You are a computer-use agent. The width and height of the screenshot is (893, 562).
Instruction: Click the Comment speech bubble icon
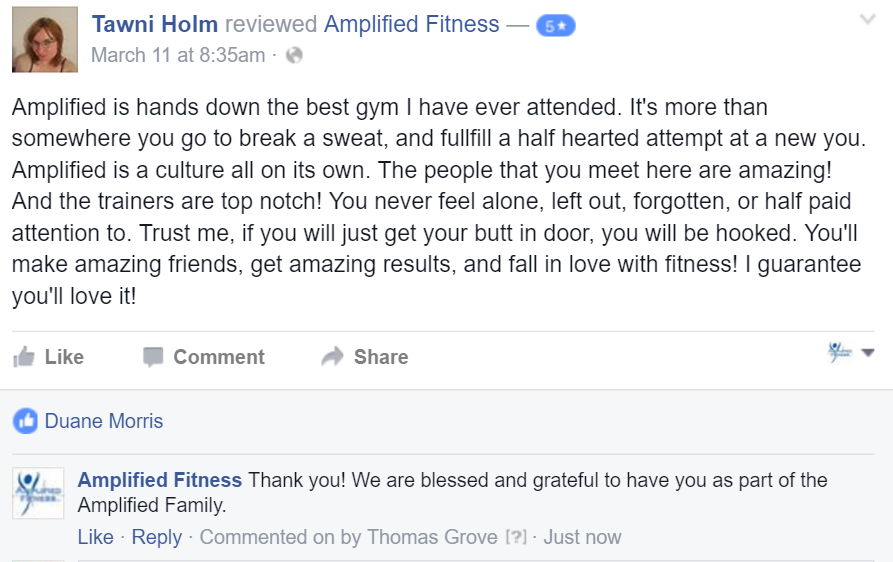153,357
